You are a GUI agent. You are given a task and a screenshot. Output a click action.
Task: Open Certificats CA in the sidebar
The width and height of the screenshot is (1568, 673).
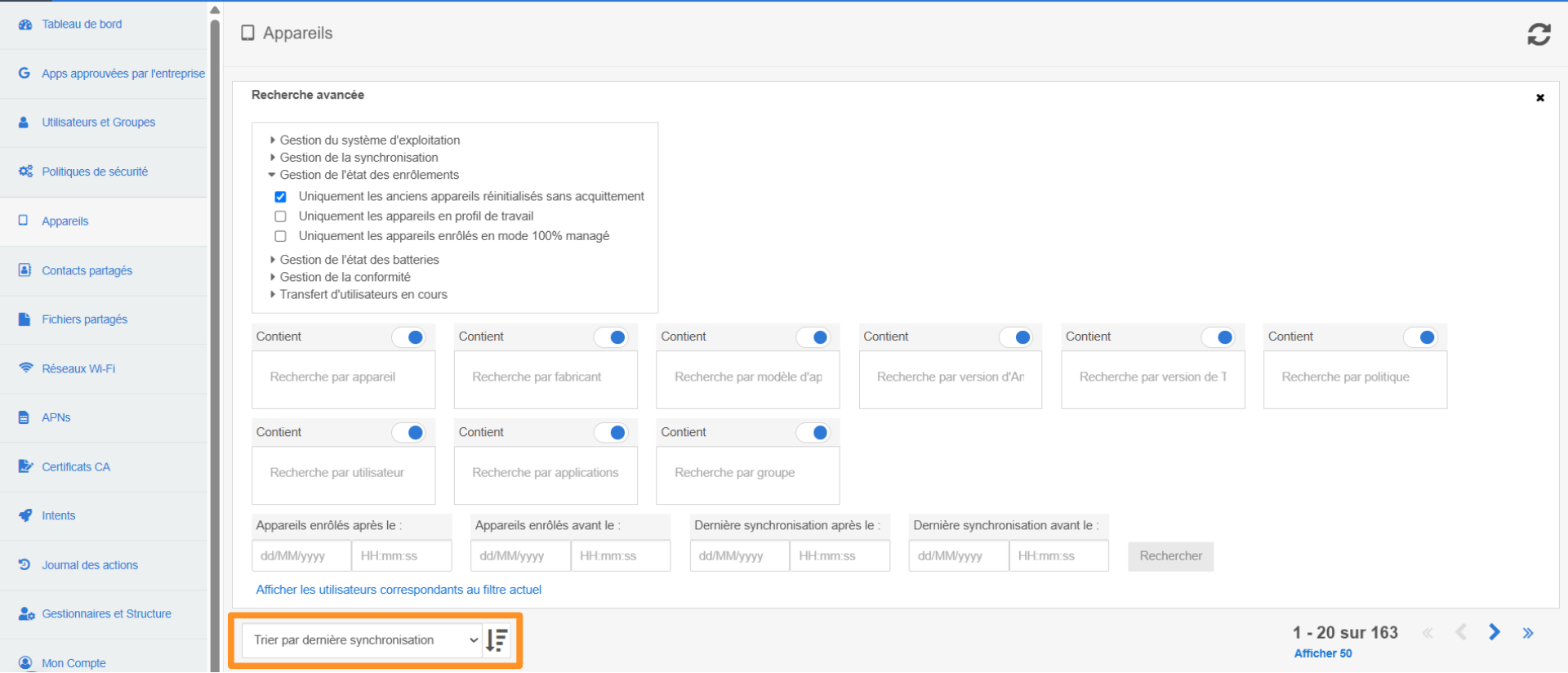[x=76, y=467]
